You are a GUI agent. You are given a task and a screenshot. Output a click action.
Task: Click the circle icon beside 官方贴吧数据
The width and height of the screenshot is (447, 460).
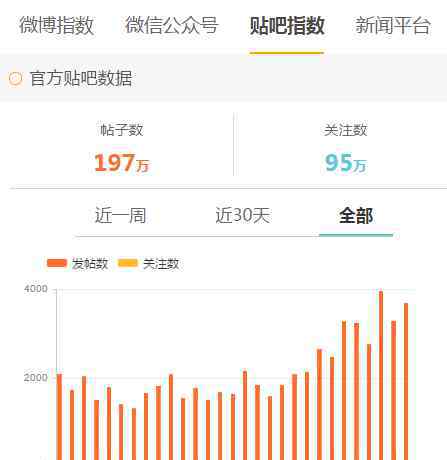click(x=15, y=79)
